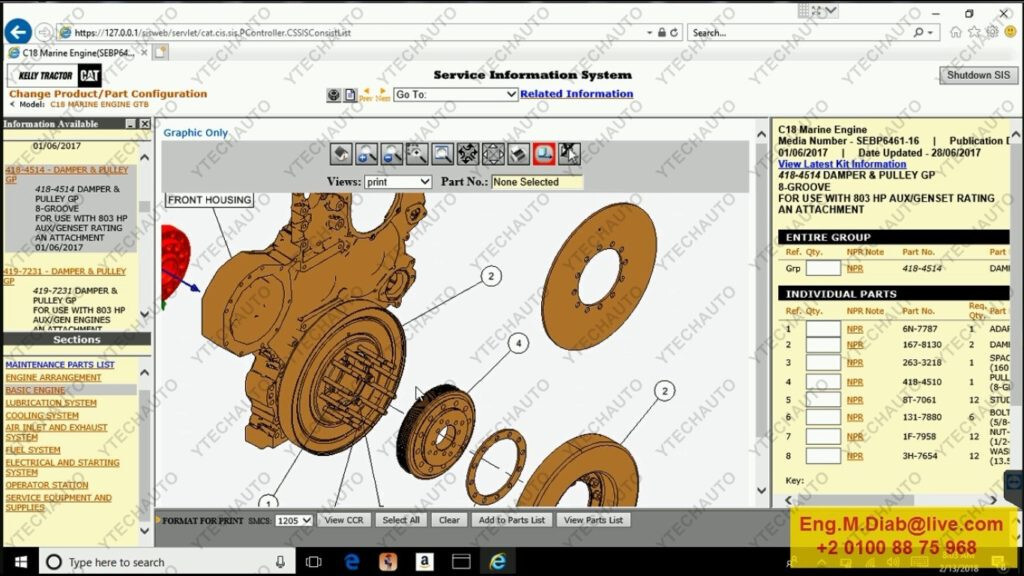The height and width of the screenshot is (576, 1024).
Task: Click the zoom in magnifier icon
Action: (x=366, y=154)
